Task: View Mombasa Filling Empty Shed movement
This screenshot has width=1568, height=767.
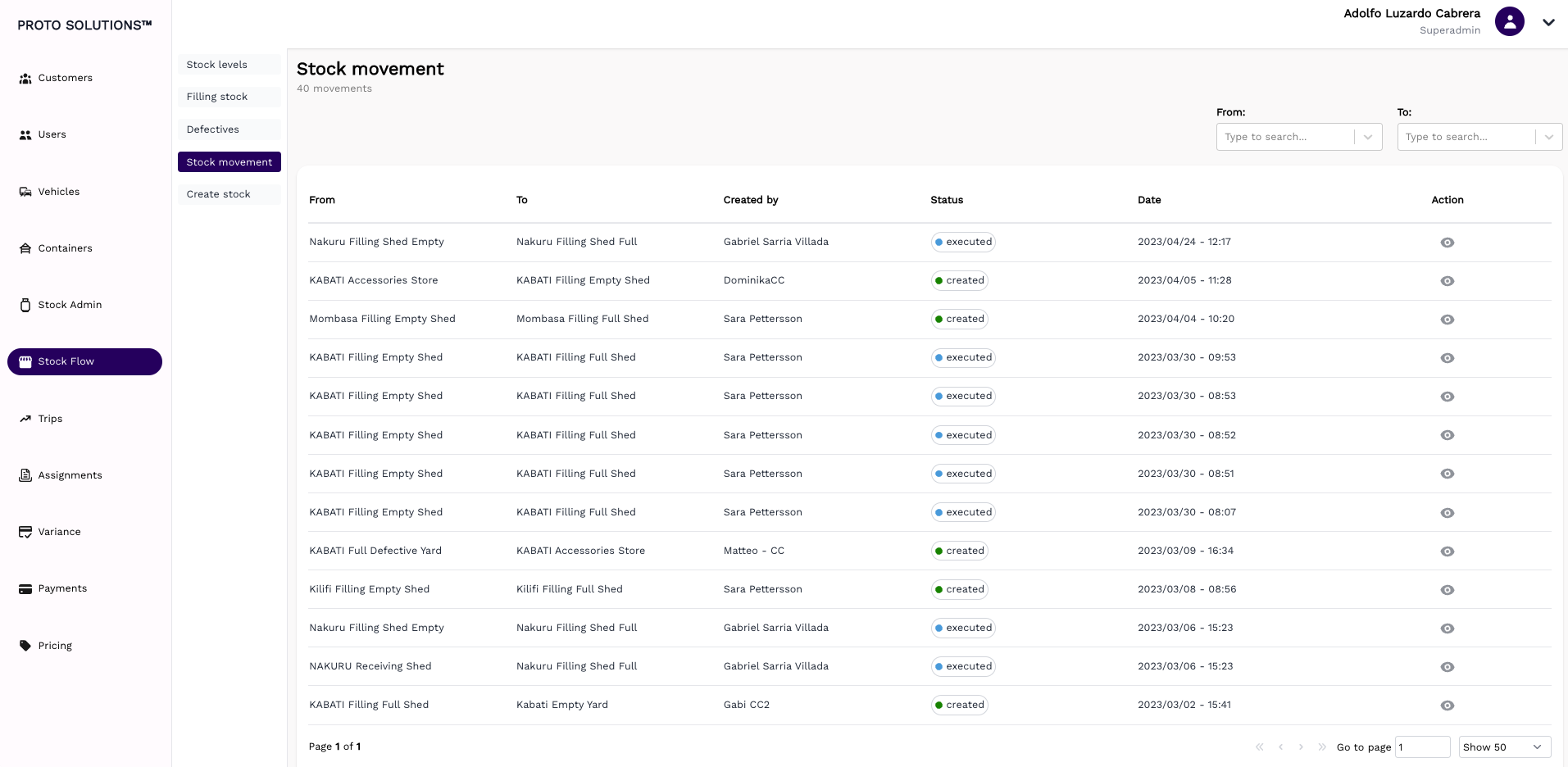Action: pos(1448,320)
